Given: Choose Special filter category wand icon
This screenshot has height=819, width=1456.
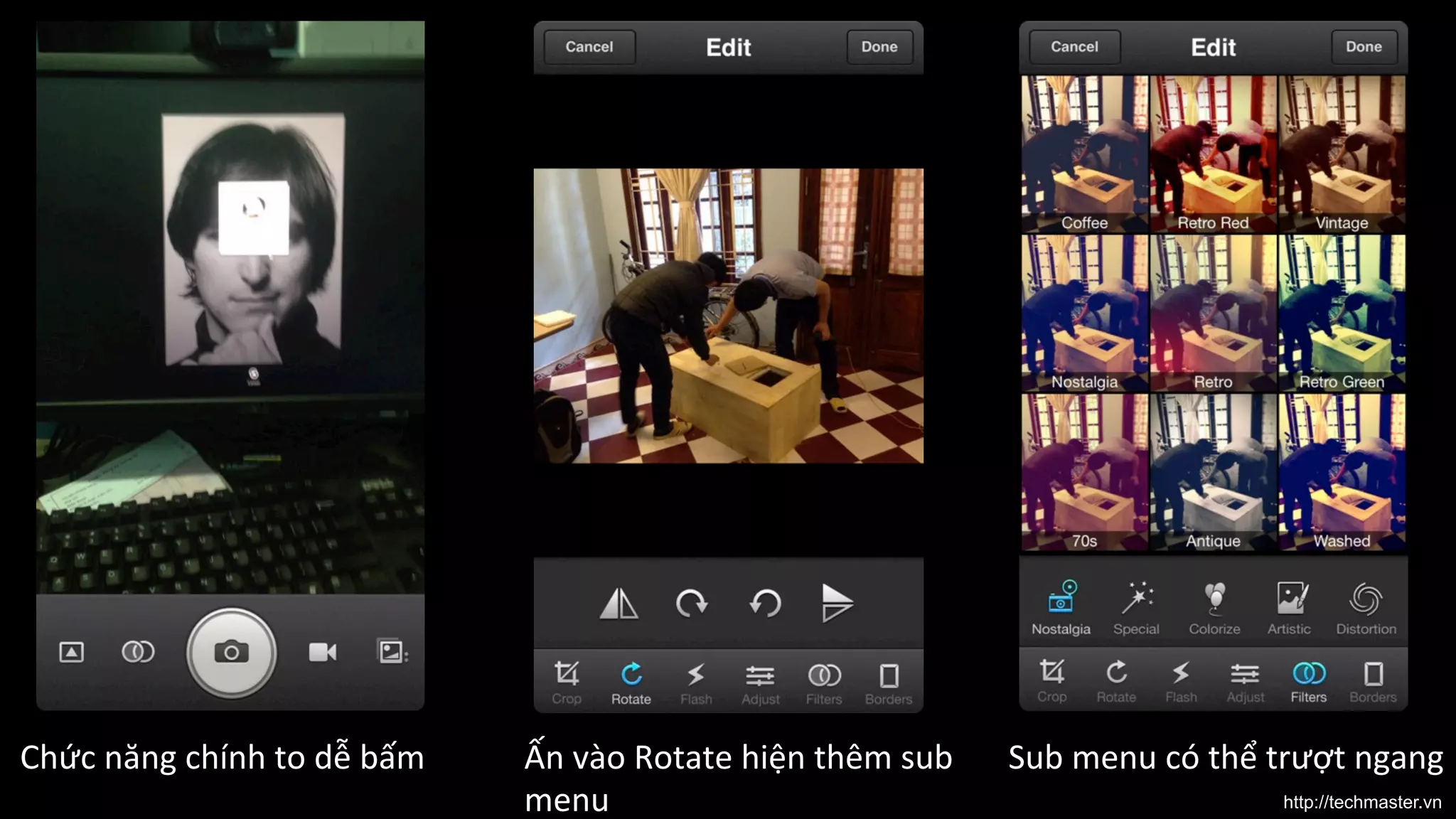Looking at the screenshot, I should tap(1136, 608).
